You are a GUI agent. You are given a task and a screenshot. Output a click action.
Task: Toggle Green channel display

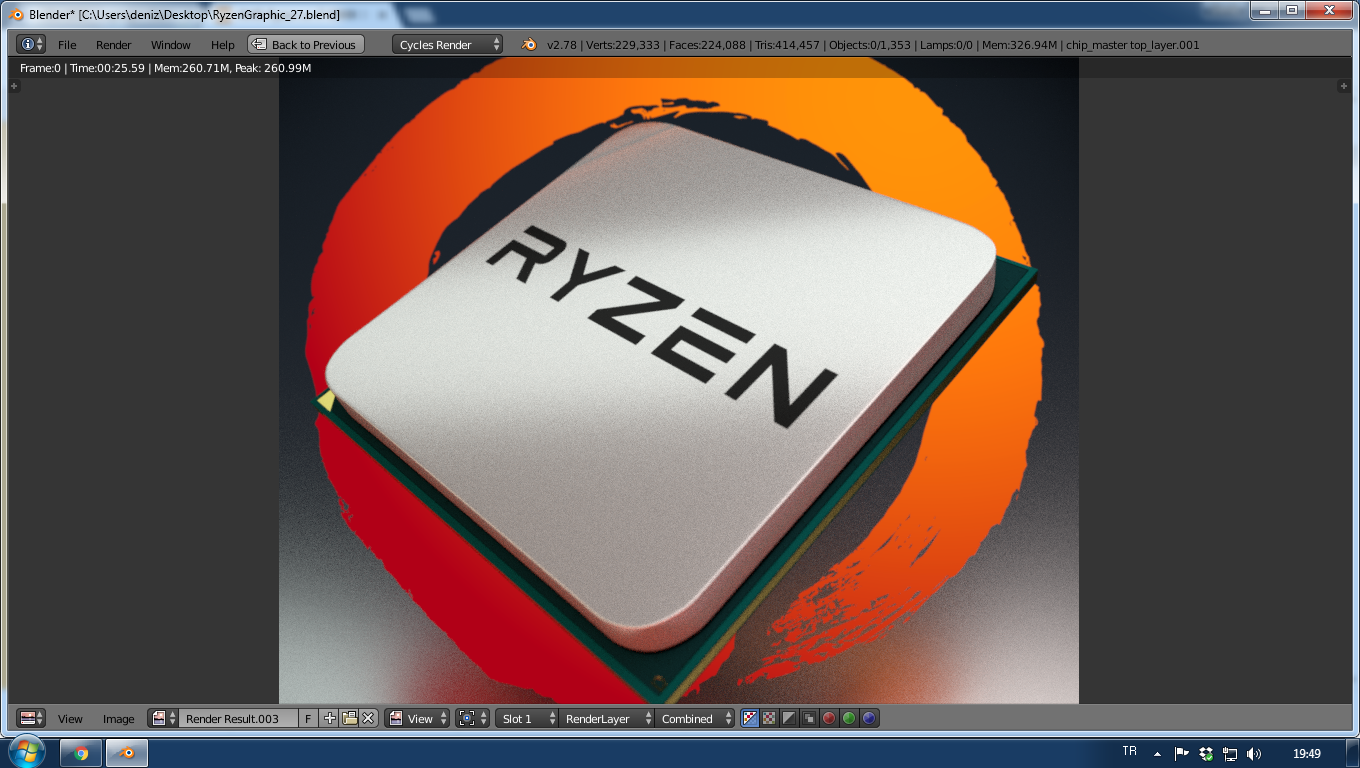click(849, 718)
